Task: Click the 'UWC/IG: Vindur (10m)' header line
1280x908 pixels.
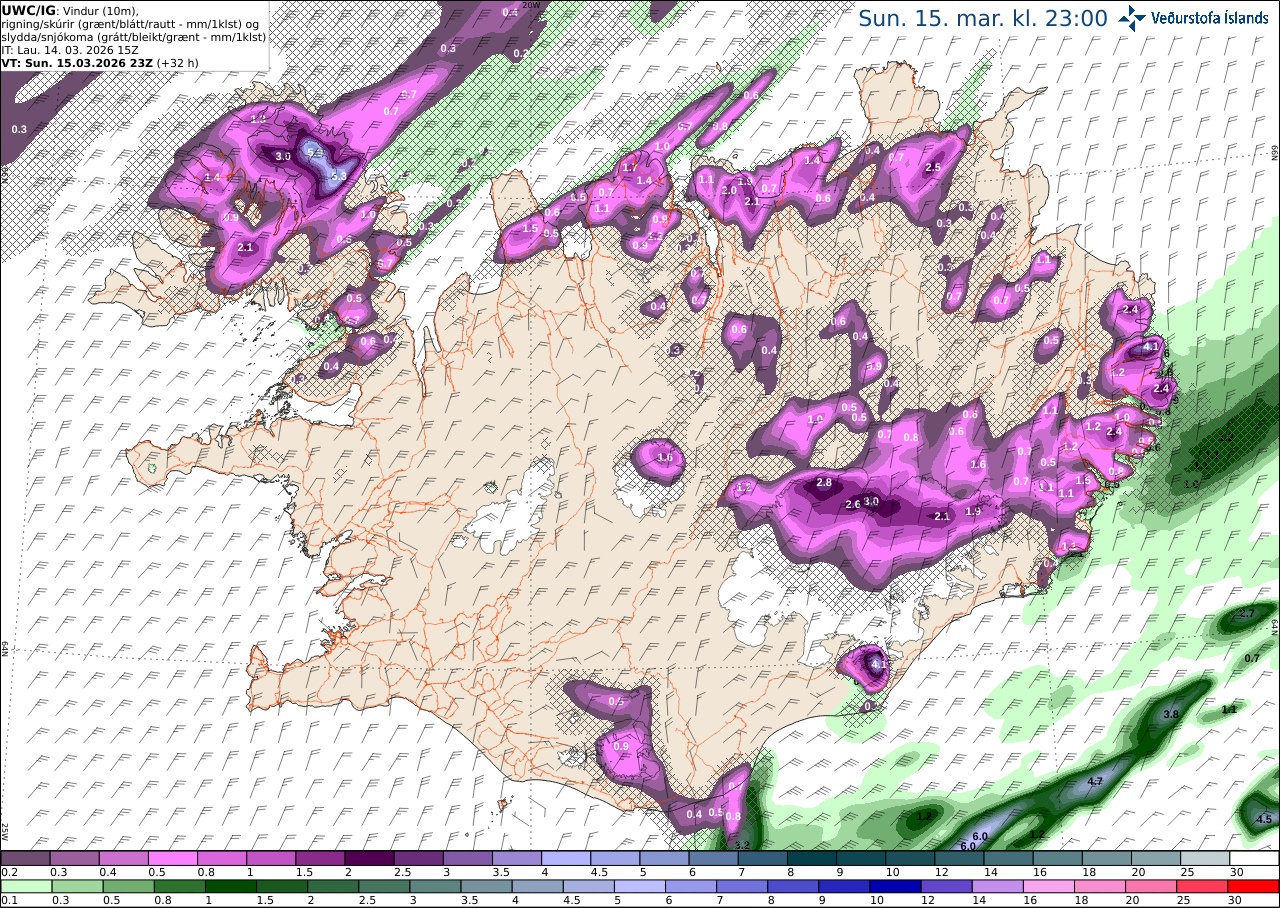Action: point(70,10)
